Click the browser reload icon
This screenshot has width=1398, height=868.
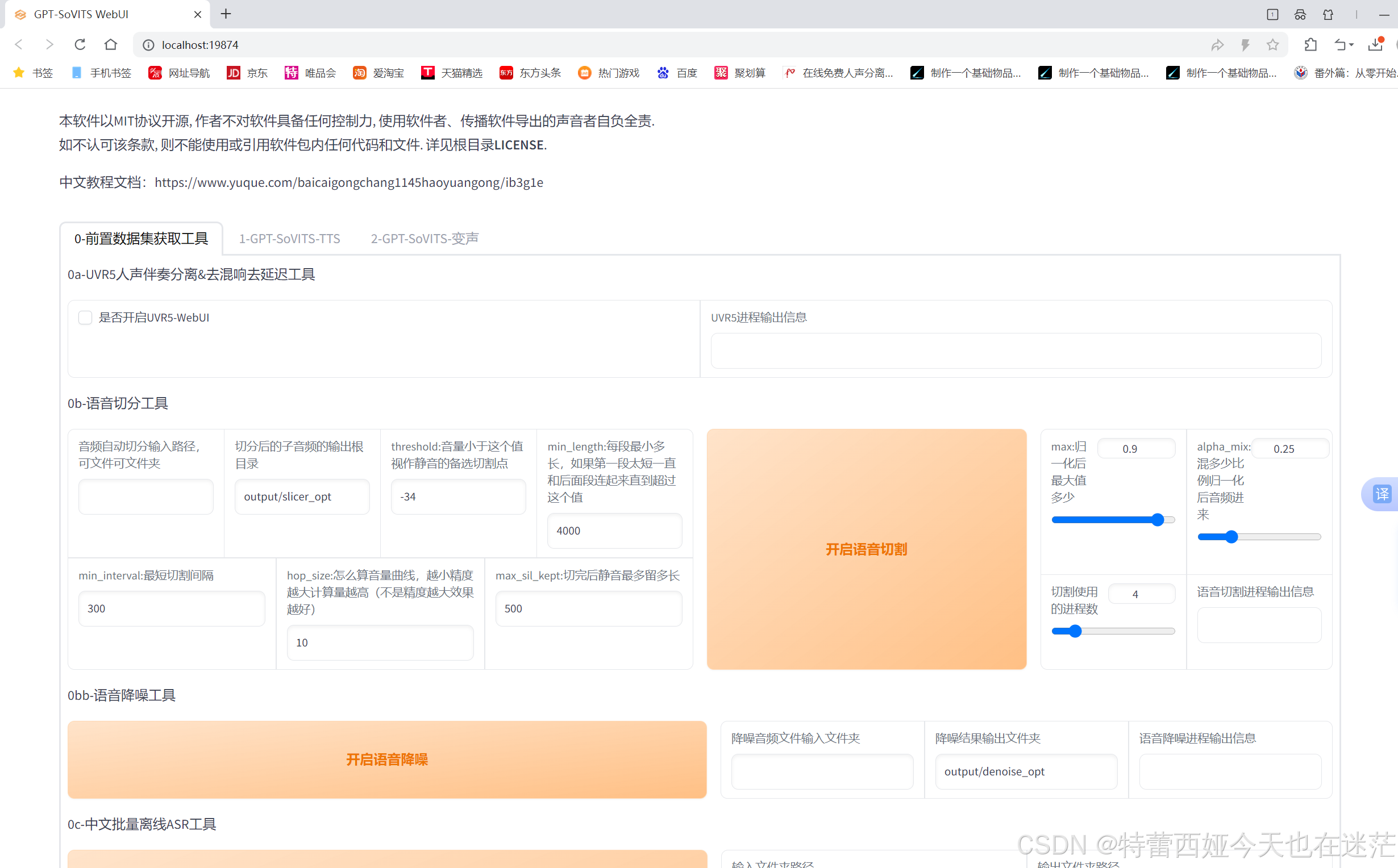[80, 44]
